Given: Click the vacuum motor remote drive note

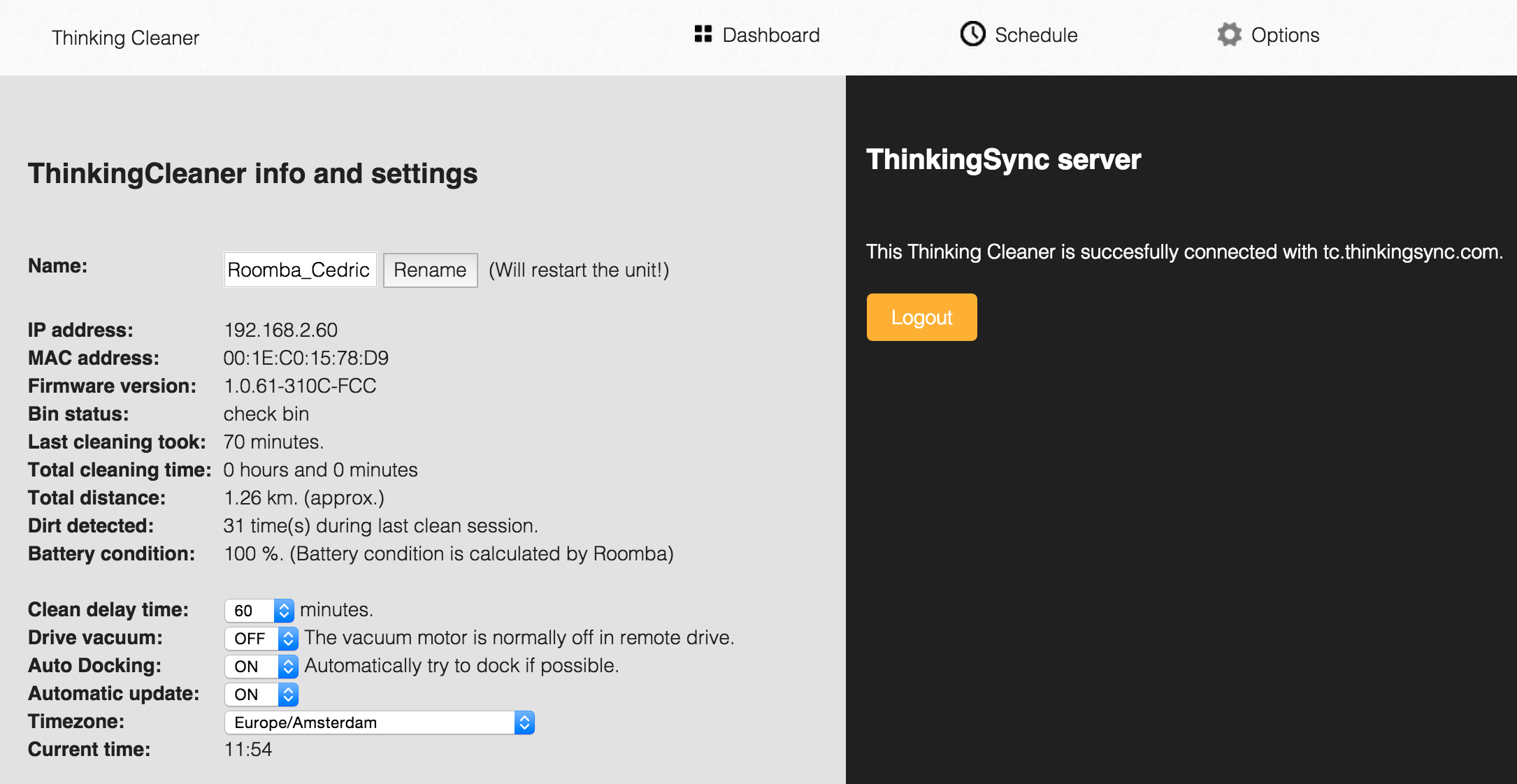Looking at the screenshot, I should point(519,637).
